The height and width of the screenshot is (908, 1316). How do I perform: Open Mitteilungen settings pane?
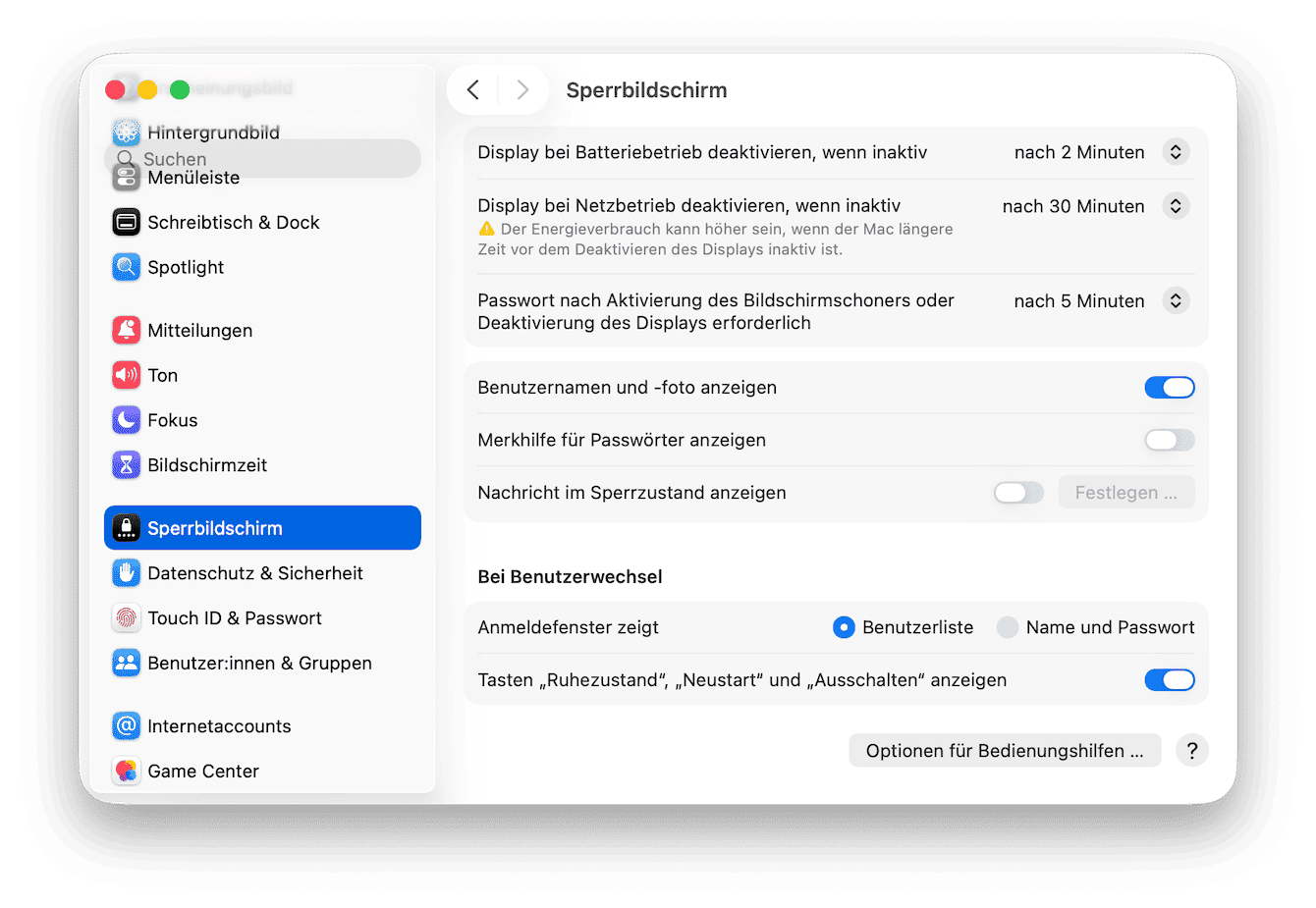pos(262,330)
